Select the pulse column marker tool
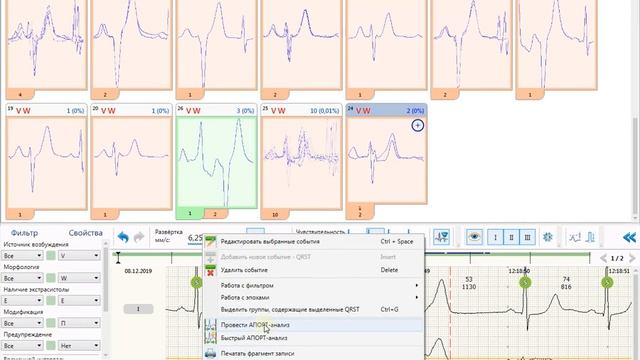Viewport: 640px width, 360px height. point(590,237)
